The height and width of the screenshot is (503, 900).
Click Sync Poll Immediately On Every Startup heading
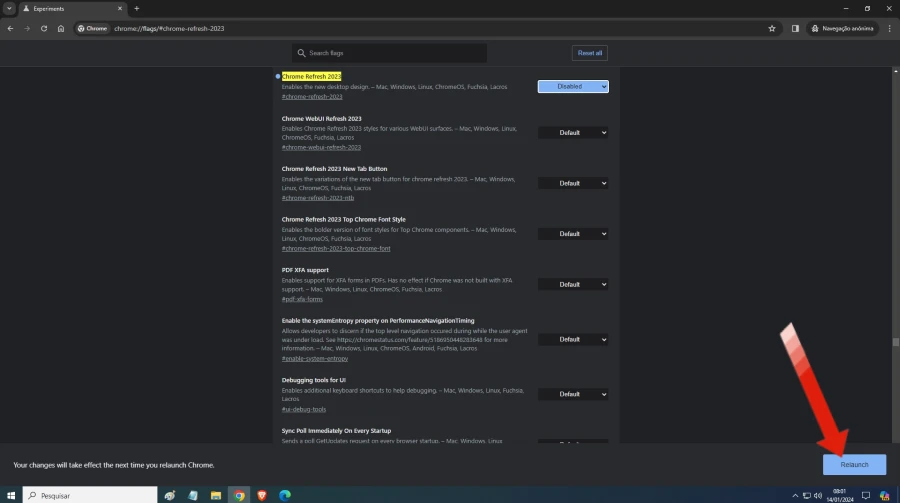(x=336, y=431)
